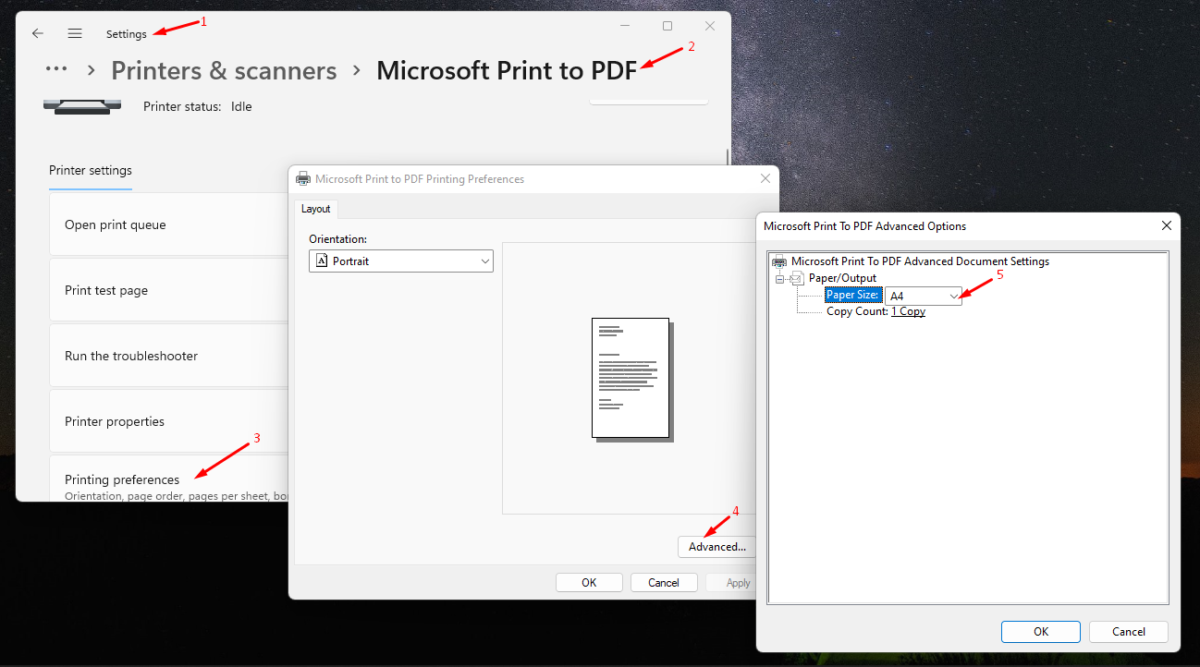Click the Advanced... button
1200x667 pixels.
pos(716,547)
